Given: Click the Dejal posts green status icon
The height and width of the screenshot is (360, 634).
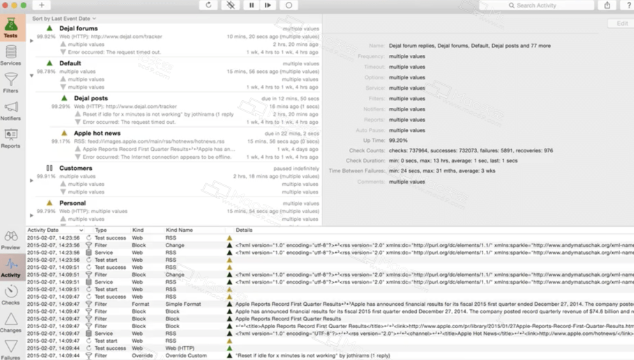Looking at the screenshot, I should point(64,98).
